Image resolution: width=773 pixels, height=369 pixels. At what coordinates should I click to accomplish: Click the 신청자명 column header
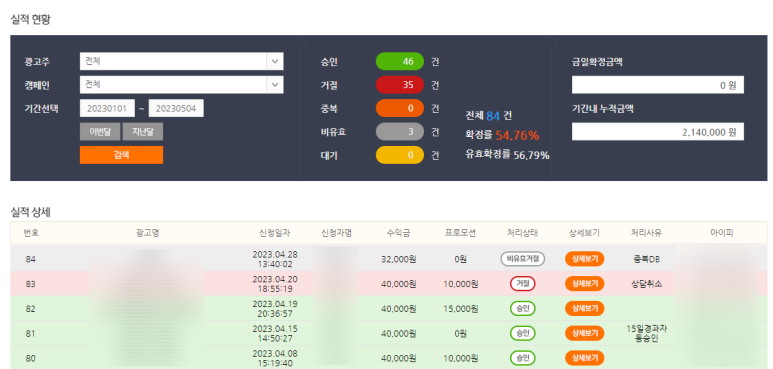336,233
